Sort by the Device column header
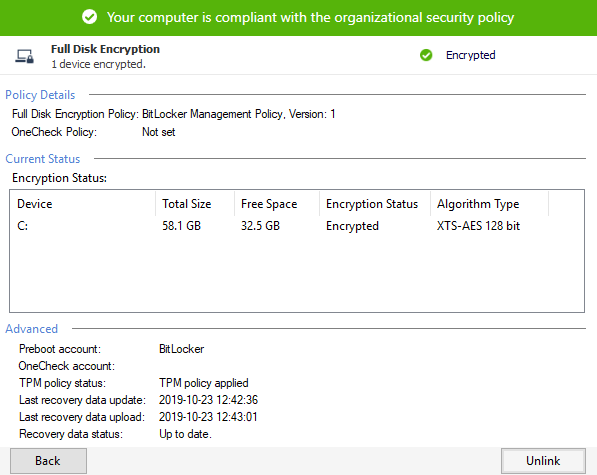This screenshot has width=597, height=475. tap(83, 204)
